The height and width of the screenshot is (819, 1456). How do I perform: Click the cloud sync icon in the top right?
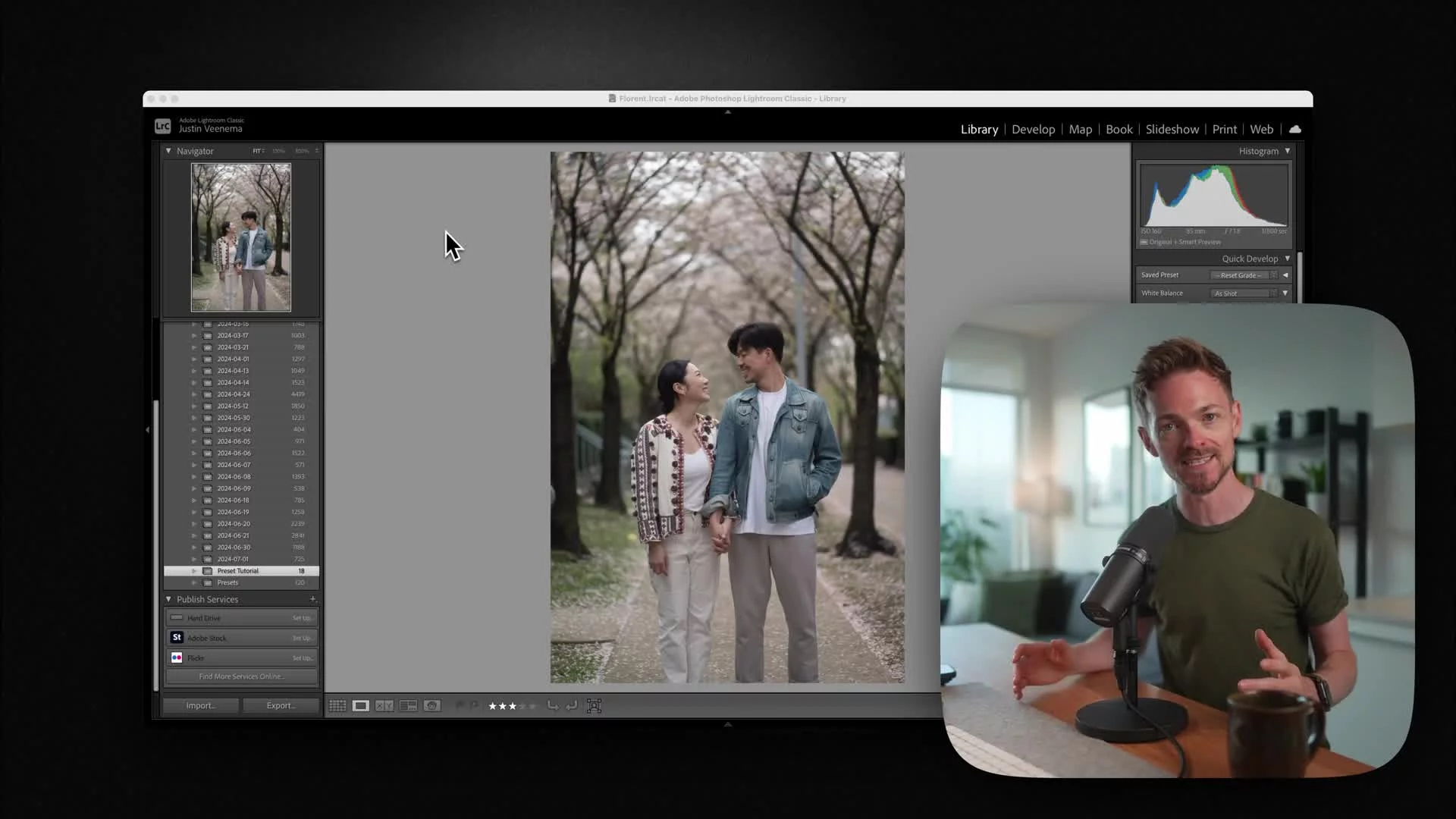[x=1295, y=129]
